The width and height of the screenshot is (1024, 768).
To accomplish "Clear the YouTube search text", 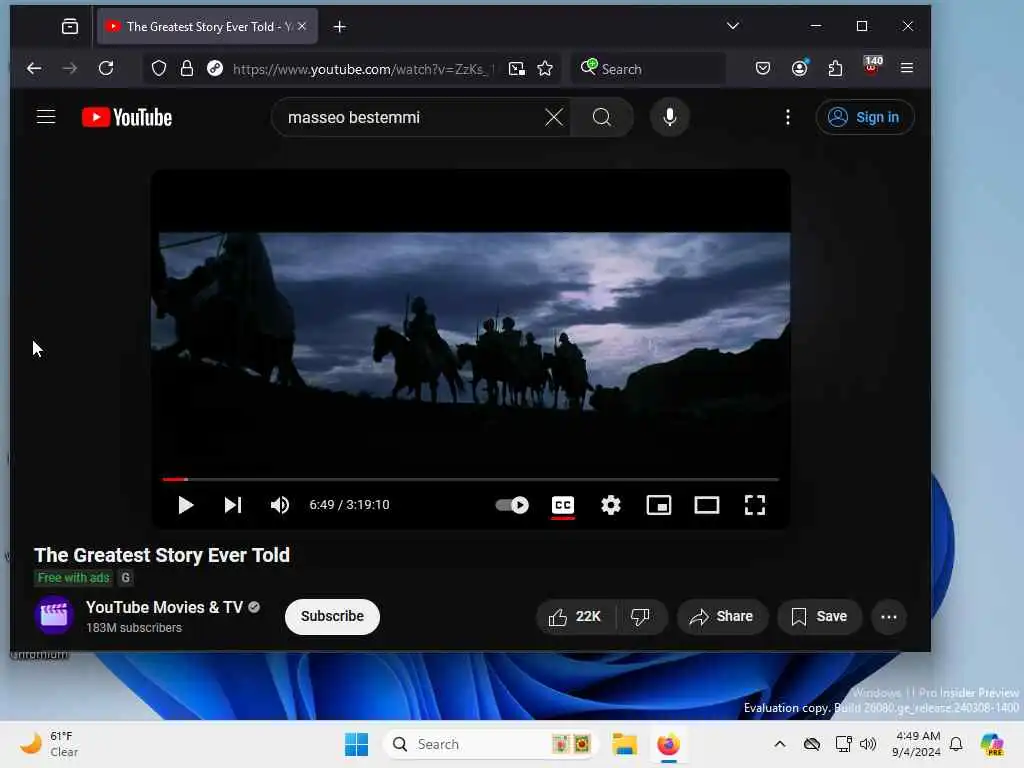I will 554,118.
